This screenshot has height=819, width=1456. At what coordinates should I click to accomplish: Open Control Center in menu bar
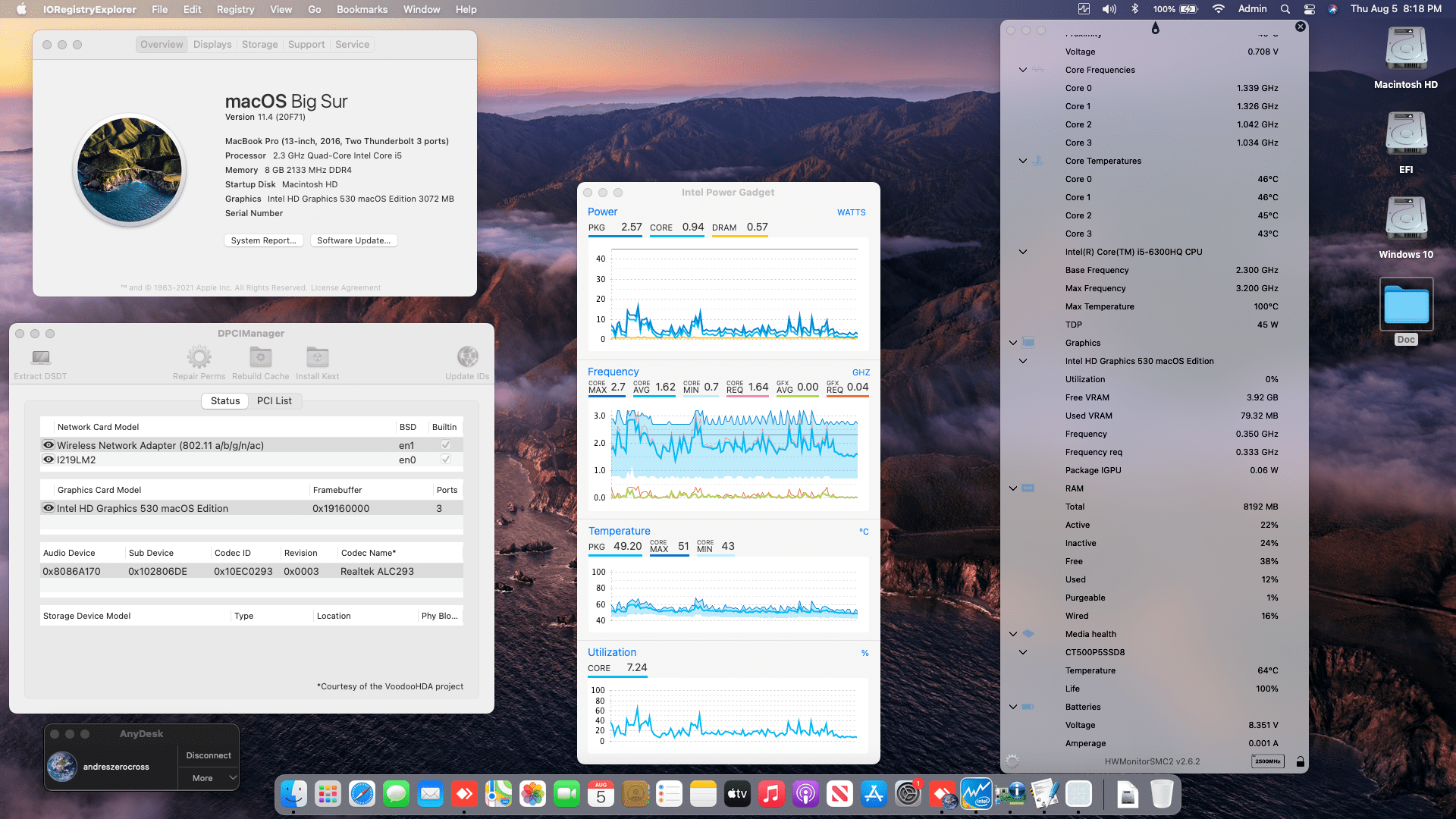(x=1309, y=9)
